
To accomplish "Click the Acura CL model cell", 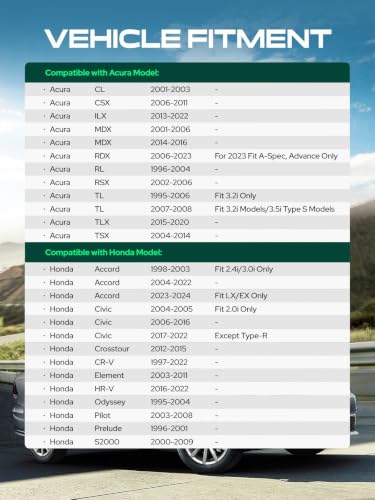I will pyautogui.click(x=99, y=89).
